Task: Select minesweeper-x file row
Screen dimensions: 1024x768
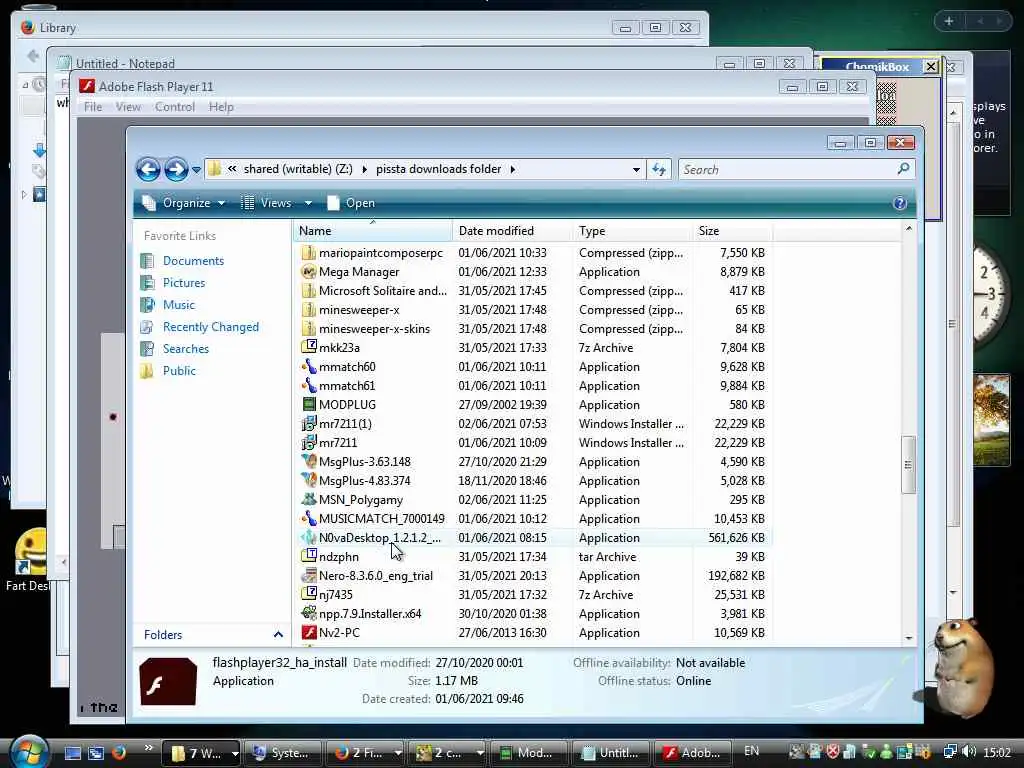Action: 533,310
